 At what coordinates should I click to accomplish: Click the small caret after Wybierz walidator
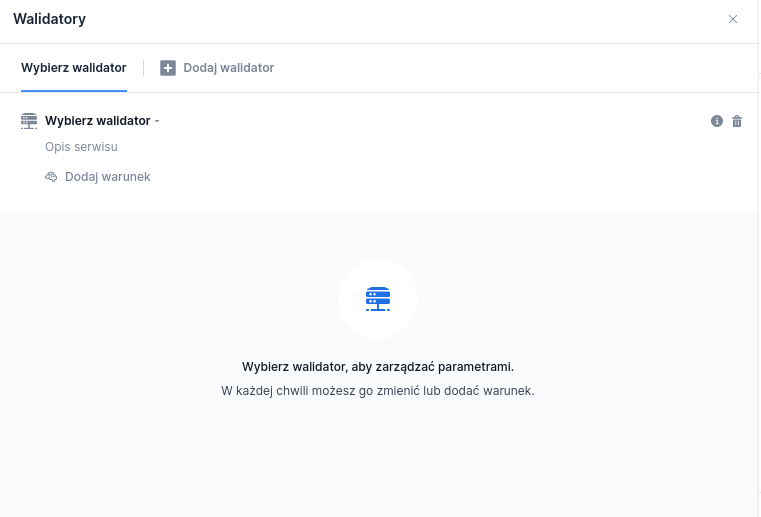point(157,121)
